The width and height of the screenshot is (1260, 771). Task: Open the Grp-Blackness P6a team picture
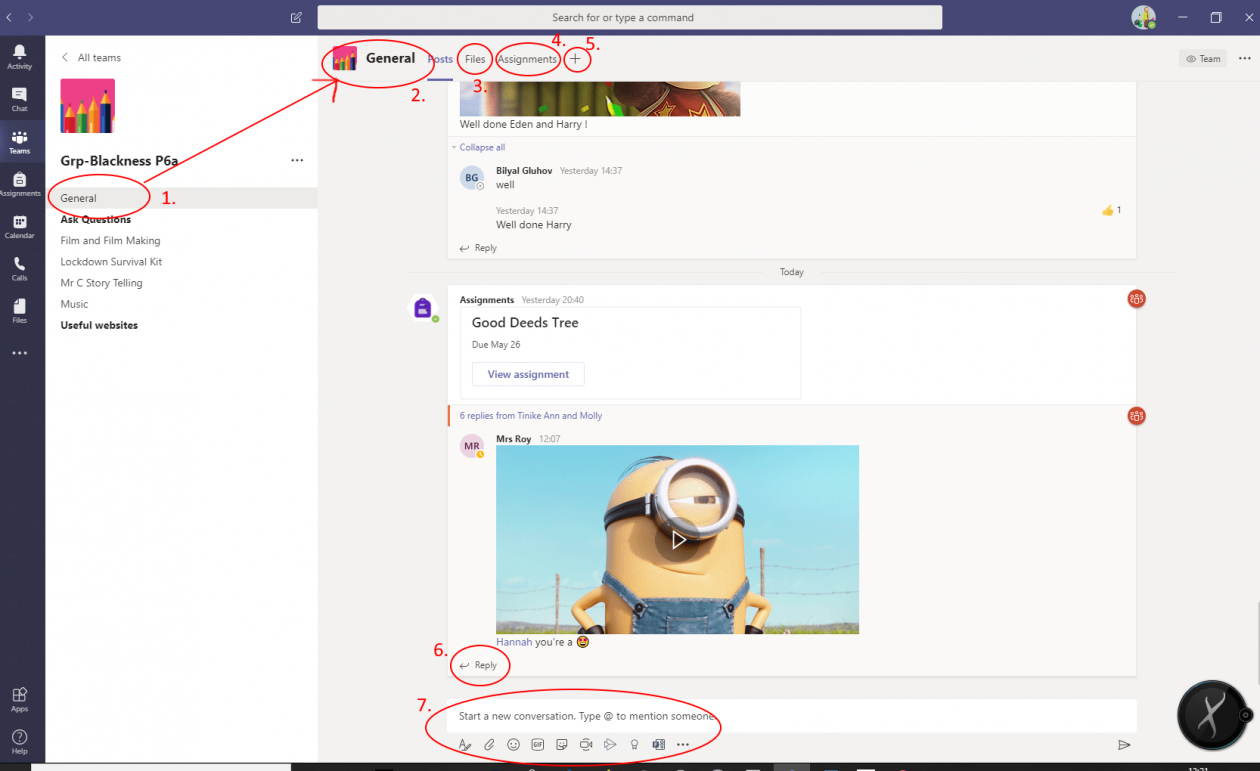pyautogui.click(x=88, y=106)
